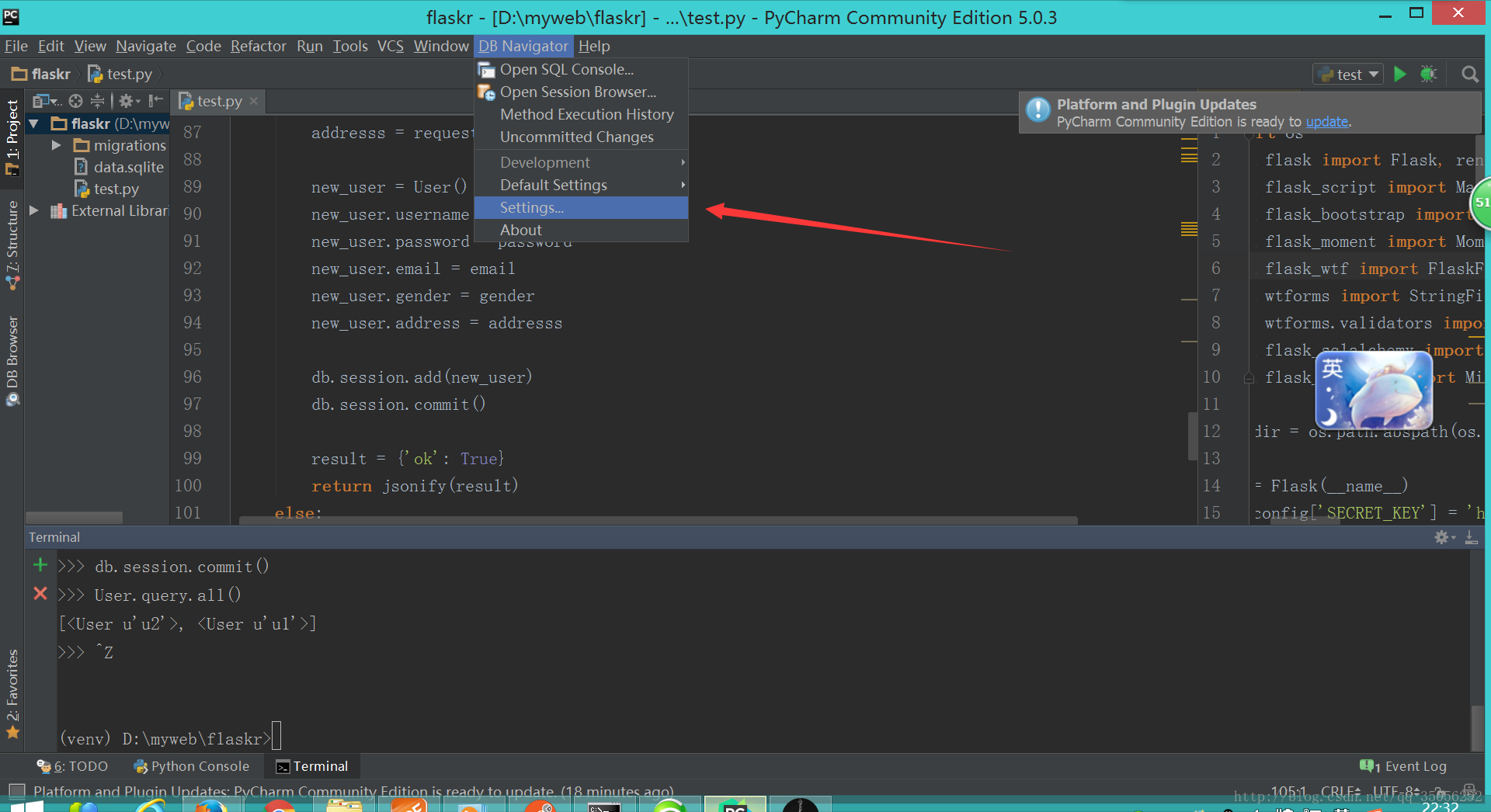
Task: Open the Event Log
Action: click(x=1403, y=766)
